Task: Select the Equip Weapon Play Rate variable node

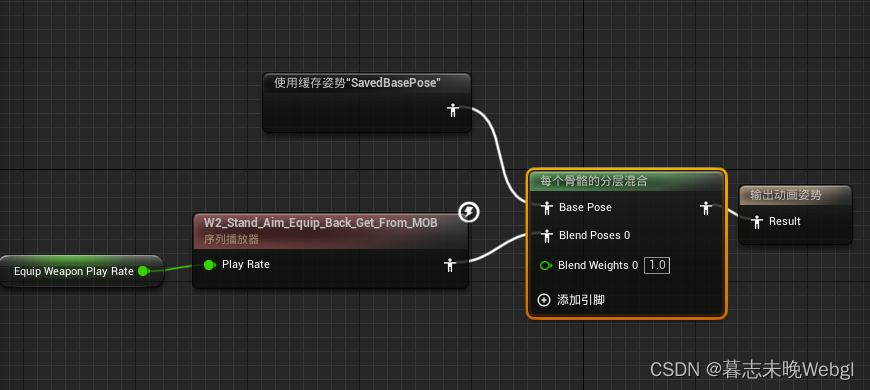Action: [x=82, y=271]
